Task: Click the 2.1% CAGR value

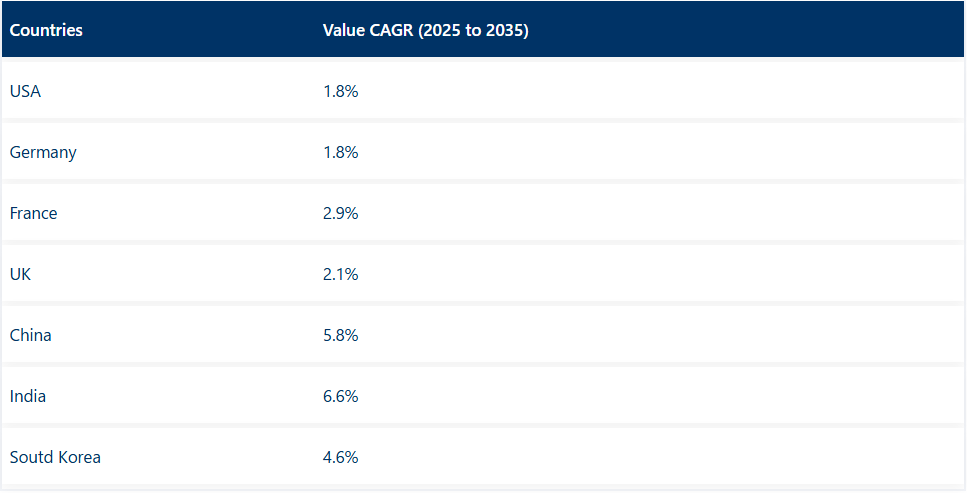Action: [340, 274]
